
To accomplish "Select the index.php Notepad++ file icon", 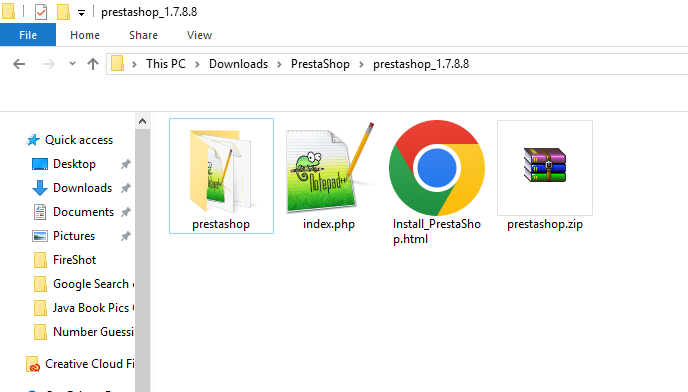I will click(x=330, y=168).
